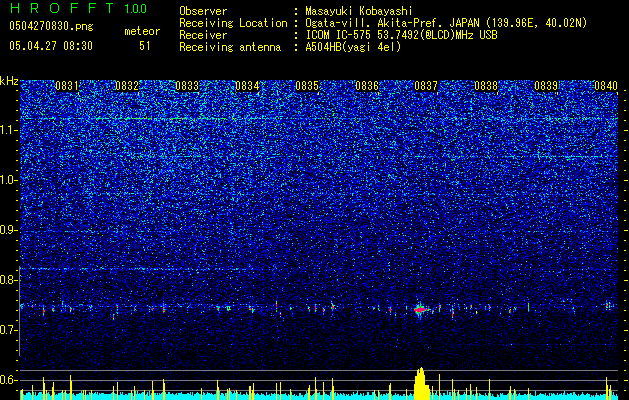Select the observer name Masayuki Kobayashi
This screenshot has height=400, width=629.
(359, 11)
